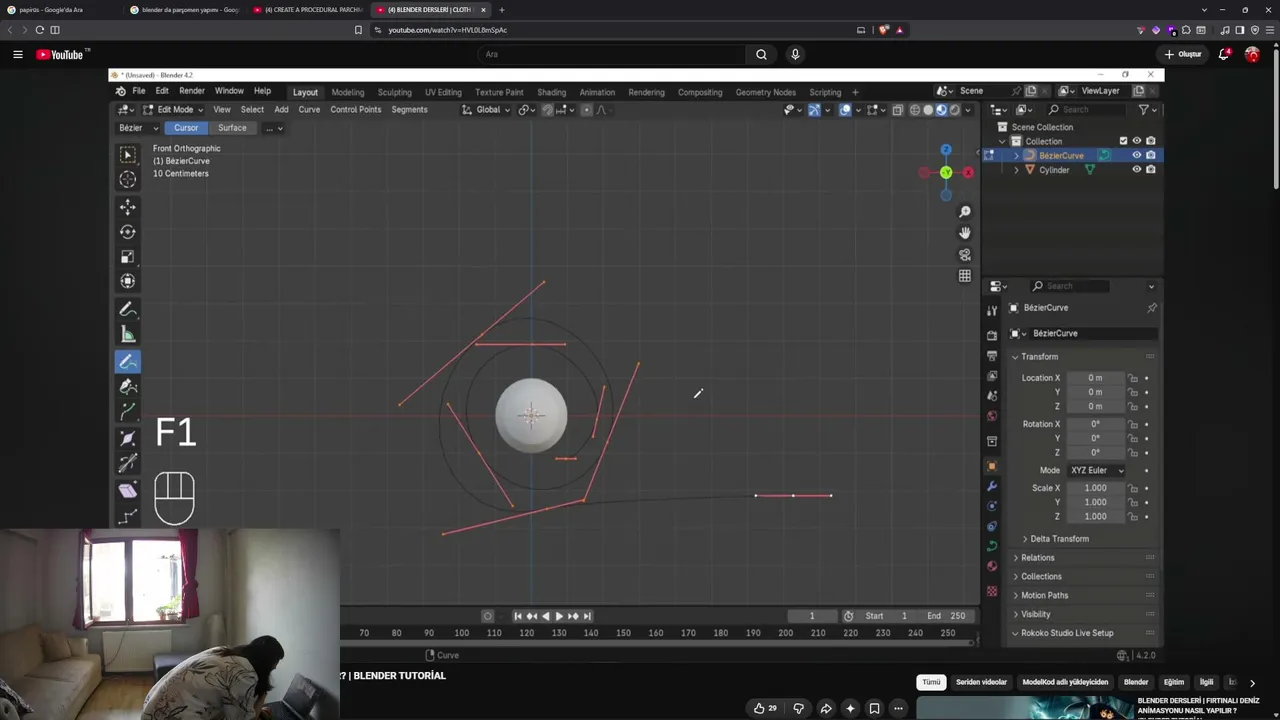Select the Surface depth option
Image resolution: width=1280 pixels, height=720 pixels.
(232, 128)
